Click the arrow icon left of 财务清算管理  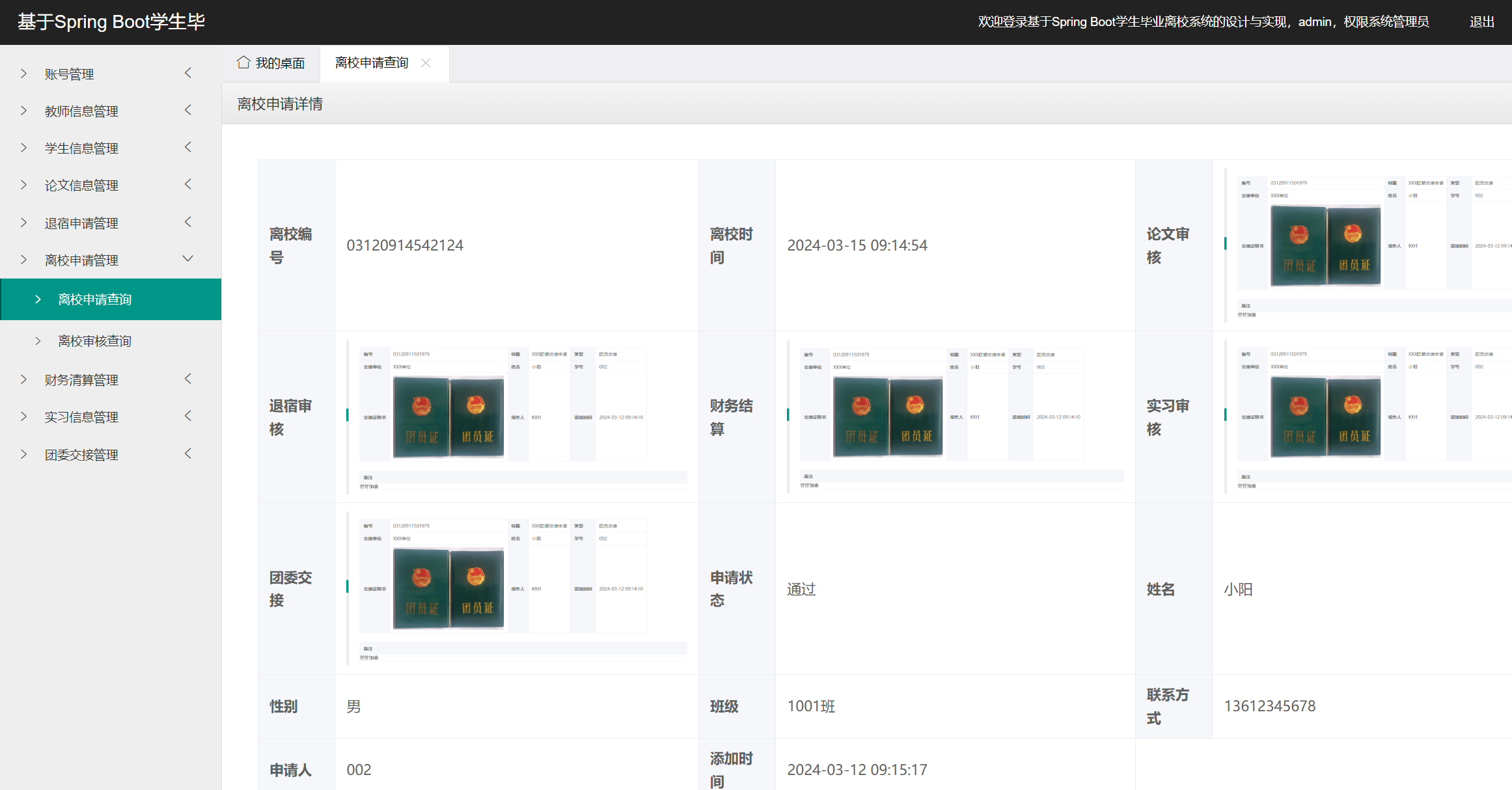tap(24, 379)
